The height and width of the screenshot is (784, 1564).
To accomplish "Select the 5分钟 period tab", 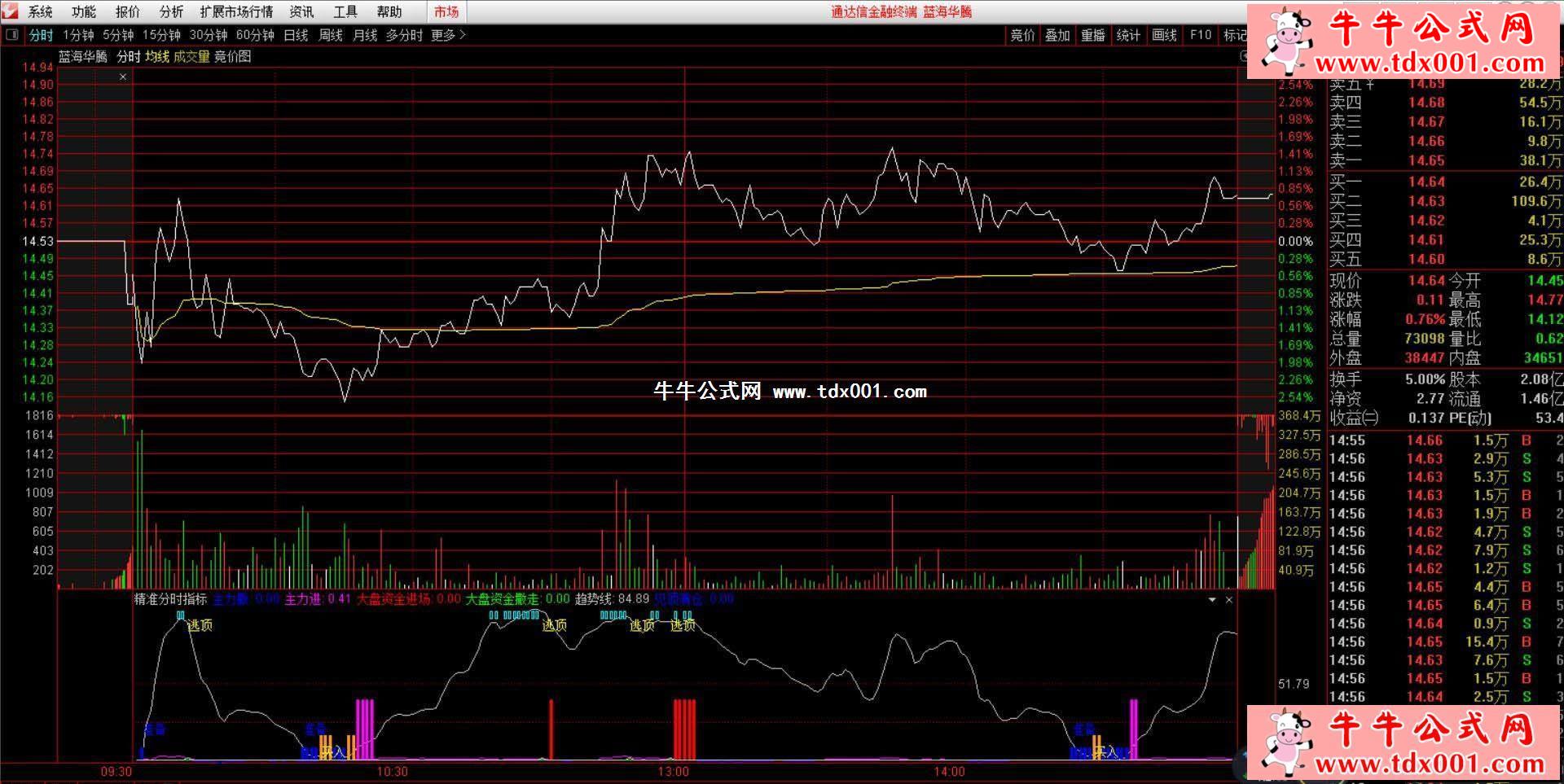I will (118, 35).
